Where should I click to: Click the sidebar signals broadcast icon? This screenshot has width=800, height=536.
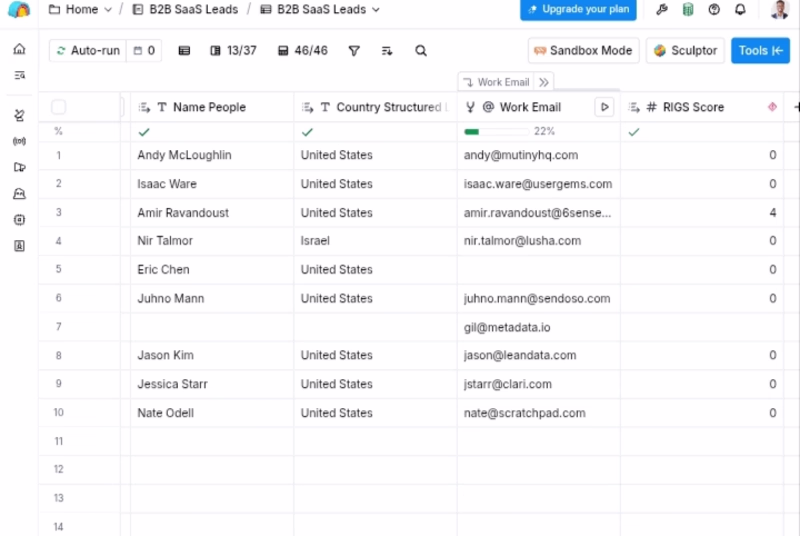[19, 141]
